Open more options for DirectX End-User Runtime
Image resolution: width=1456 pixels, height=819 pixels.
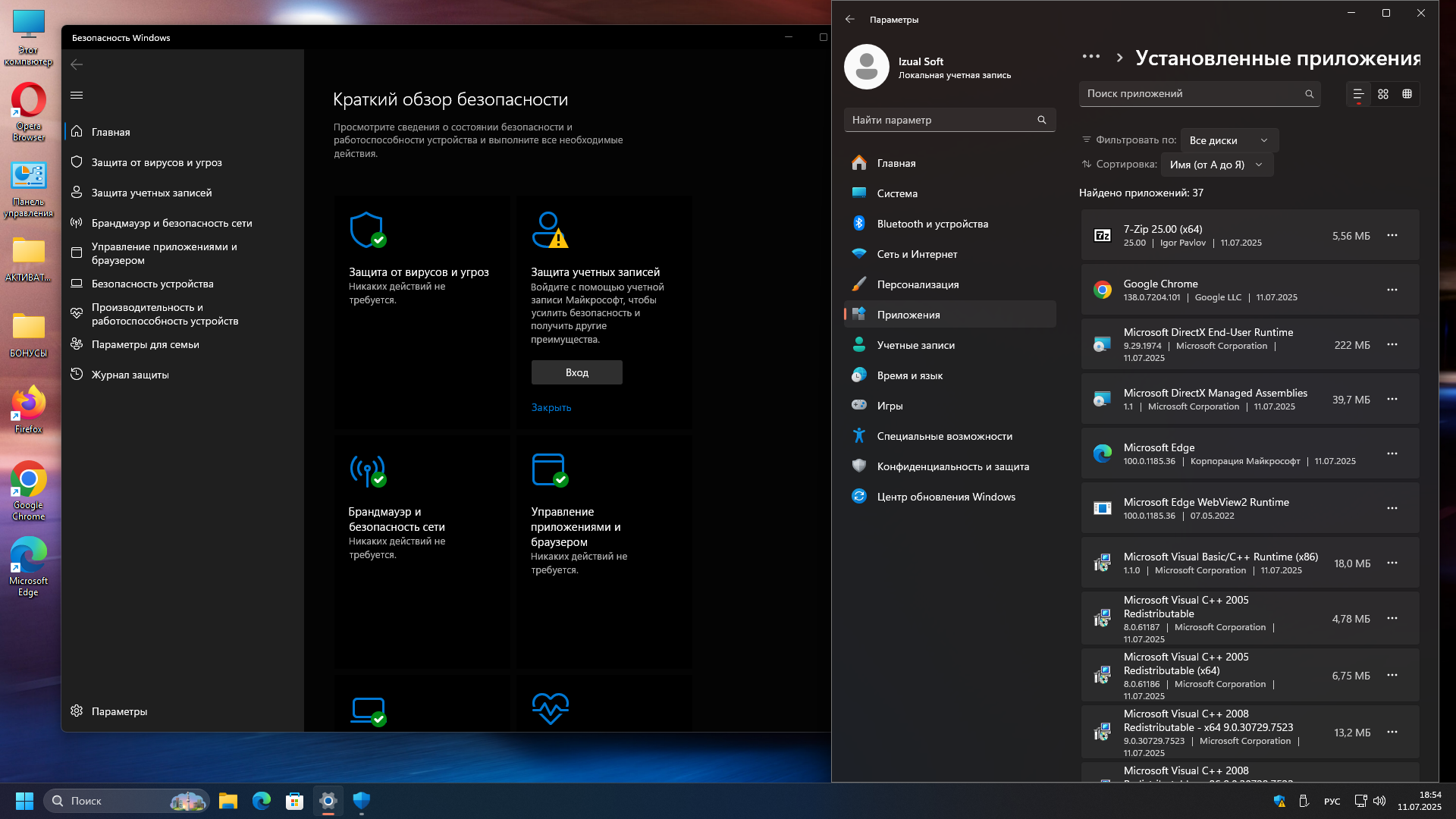click(1392, 344)
